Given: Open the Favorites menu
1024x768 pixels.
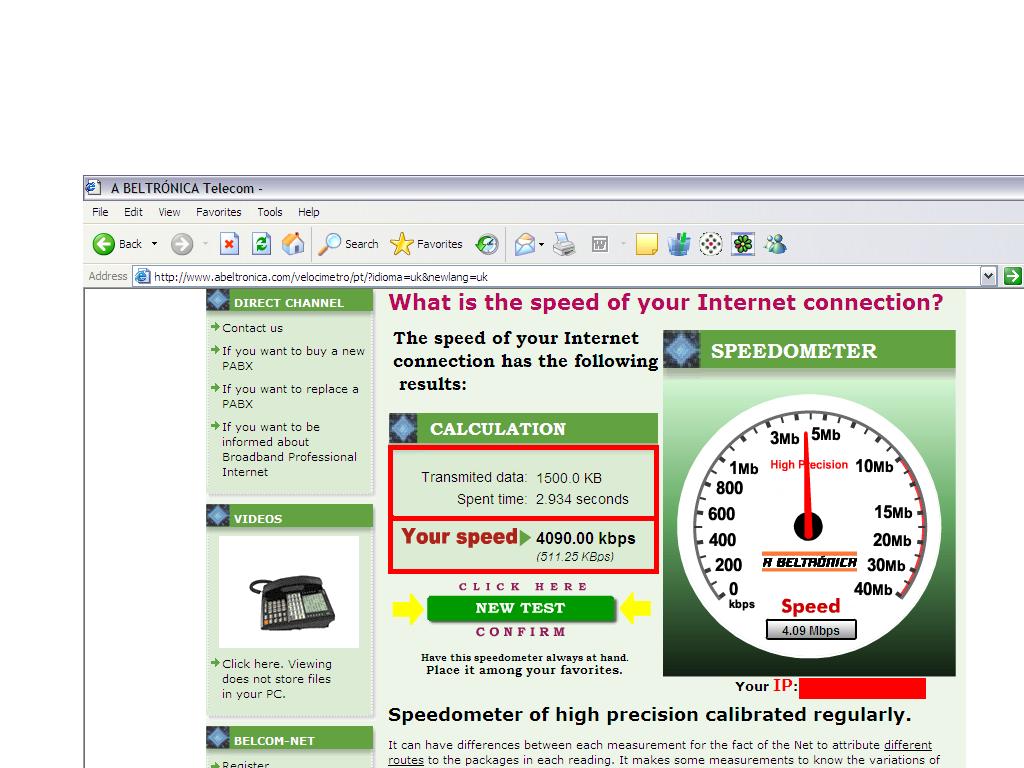Looking at the screenshot, I should 219,212.
